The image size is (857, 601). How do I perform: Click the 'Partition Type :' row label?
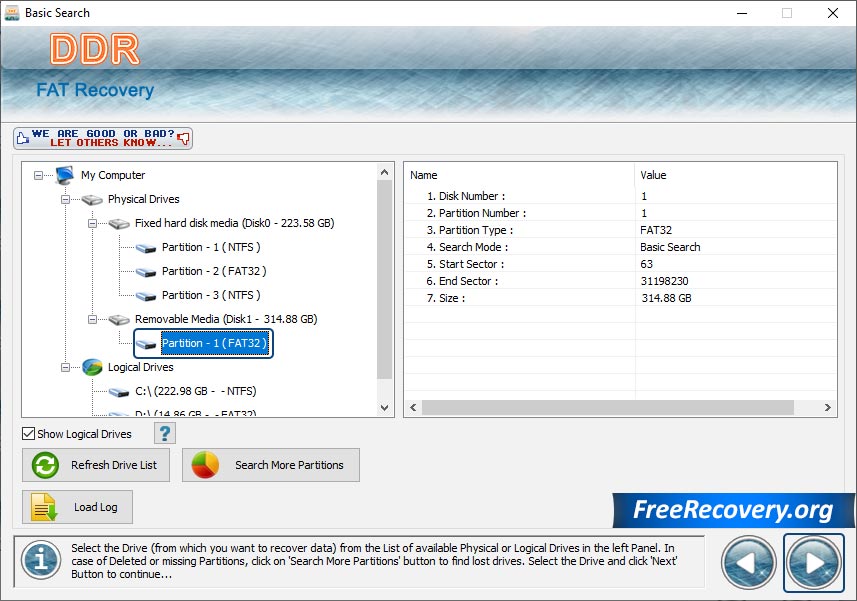[470, 230]
